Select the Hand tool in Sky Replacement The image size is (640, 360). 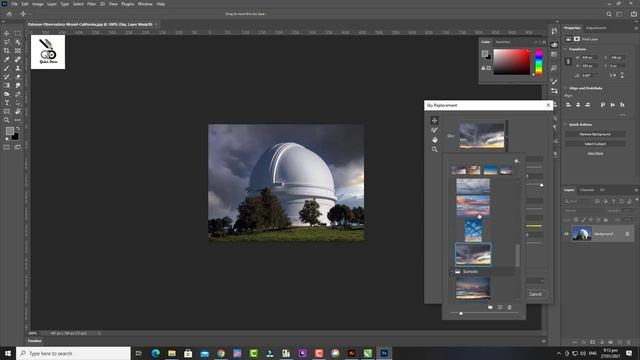point(434,140)
